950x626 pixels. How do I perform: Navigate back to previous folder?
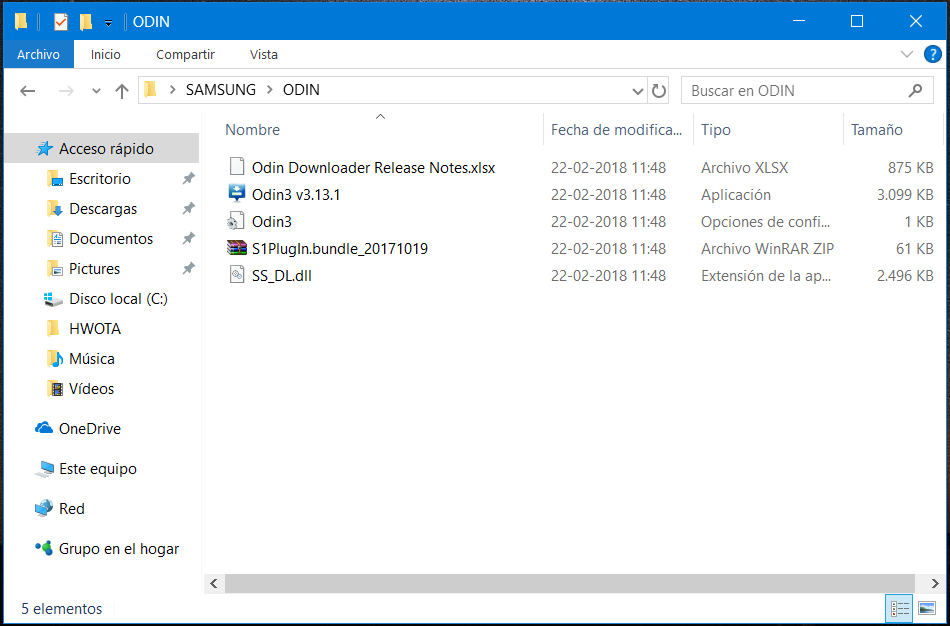click(x=28, y=91)
